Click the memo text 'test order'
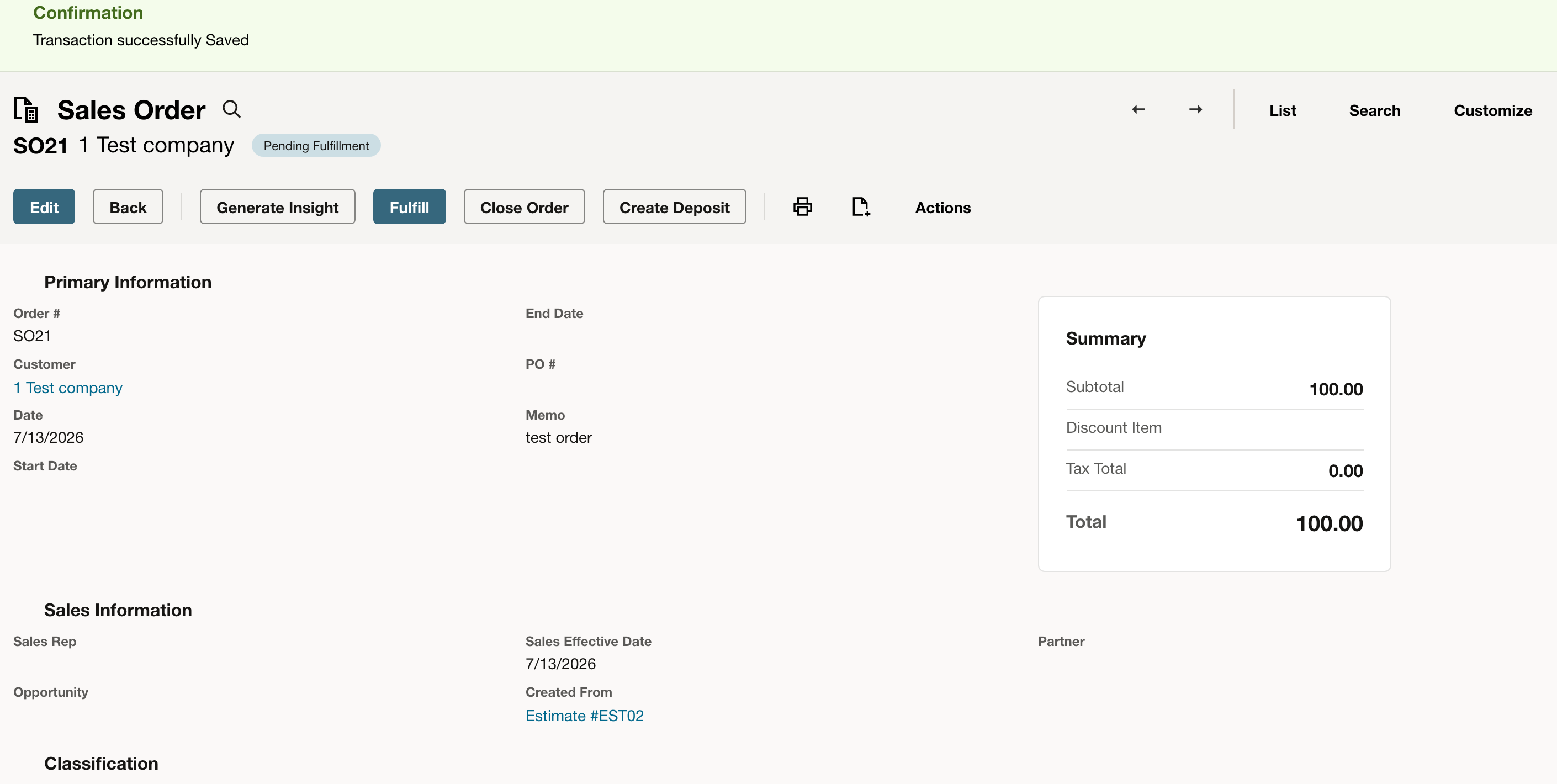 558,437
